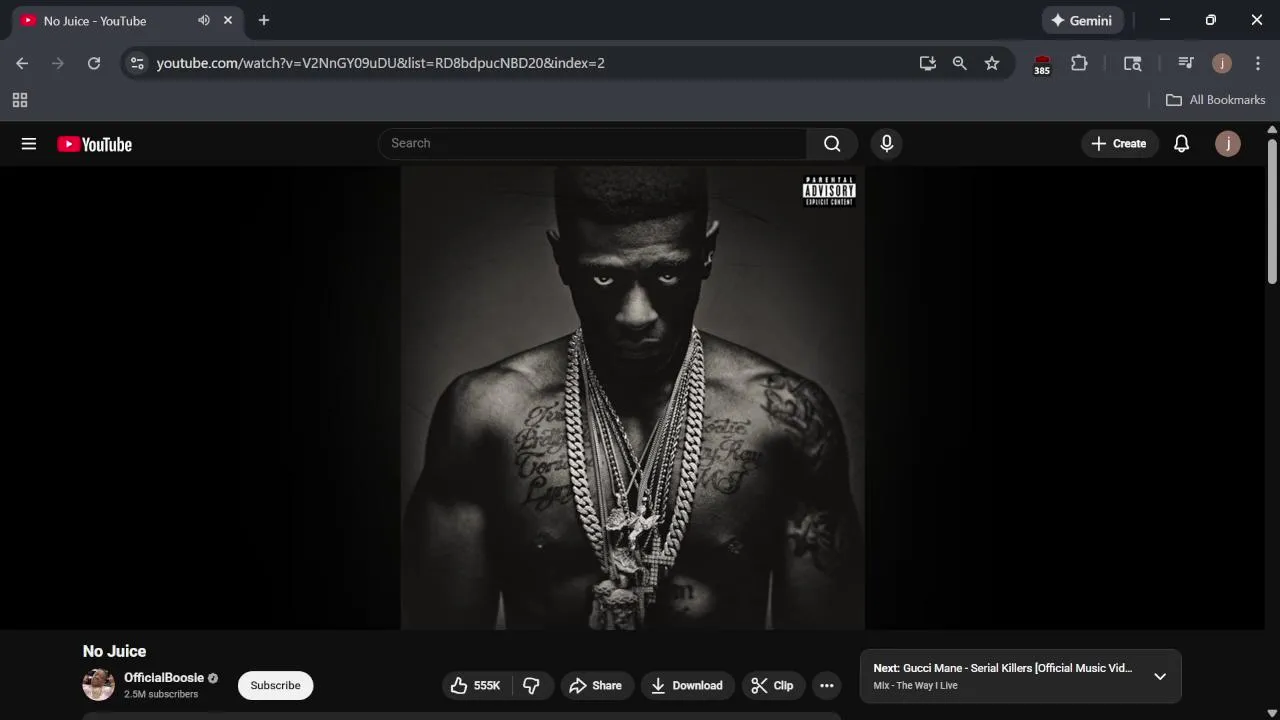
Task: Open the YouTube notifications bell
Action: click(1181, 144)
